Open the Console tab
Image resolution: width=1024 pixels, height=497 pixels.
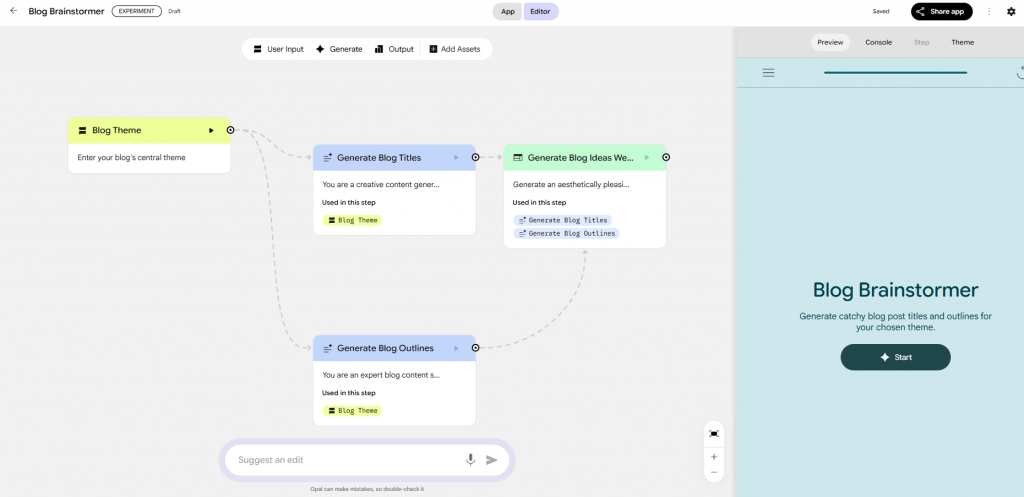(878, 42)
